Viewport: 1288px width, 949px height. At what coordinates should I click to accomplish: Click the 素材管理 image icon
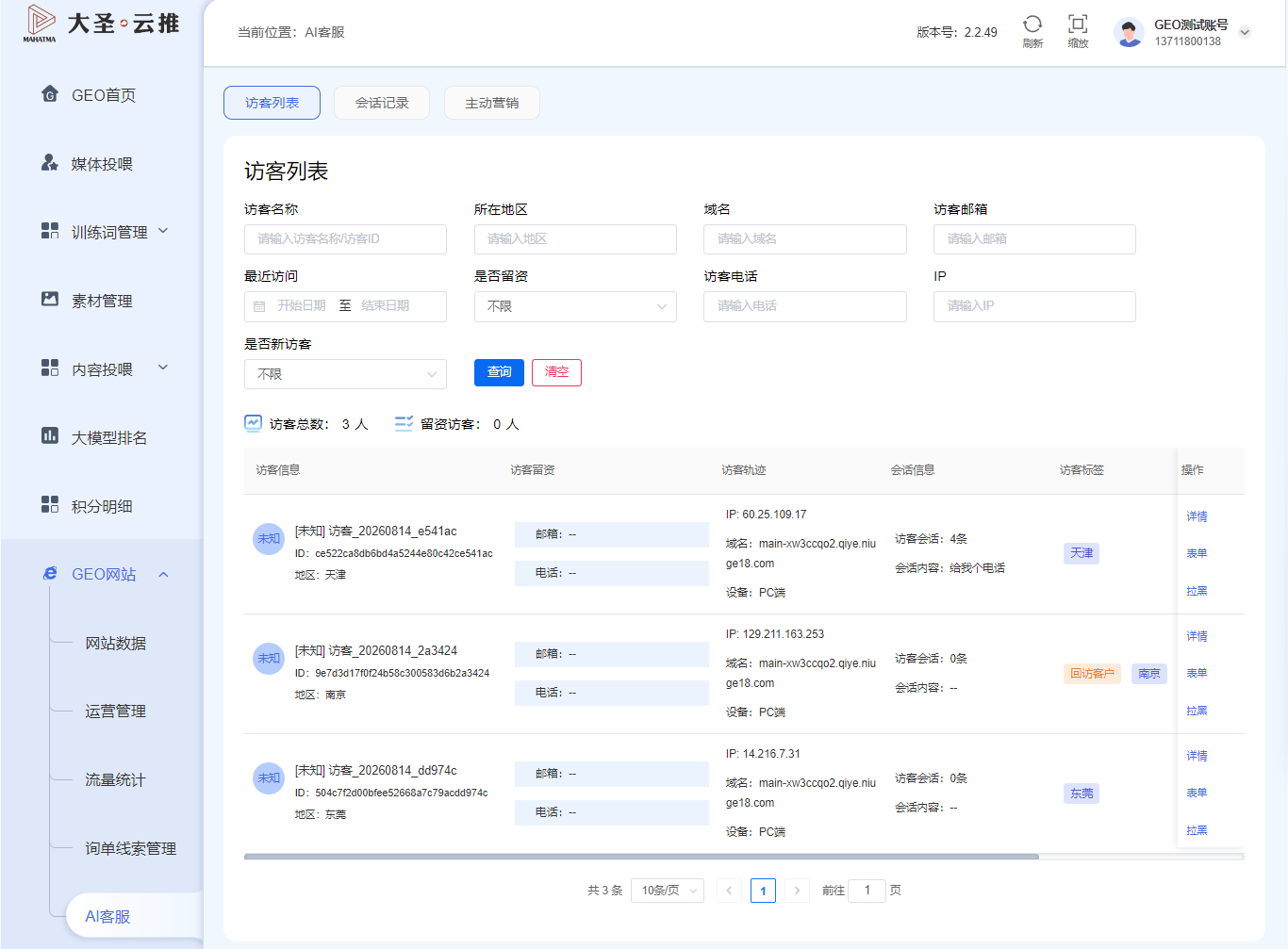click(50, 299)
